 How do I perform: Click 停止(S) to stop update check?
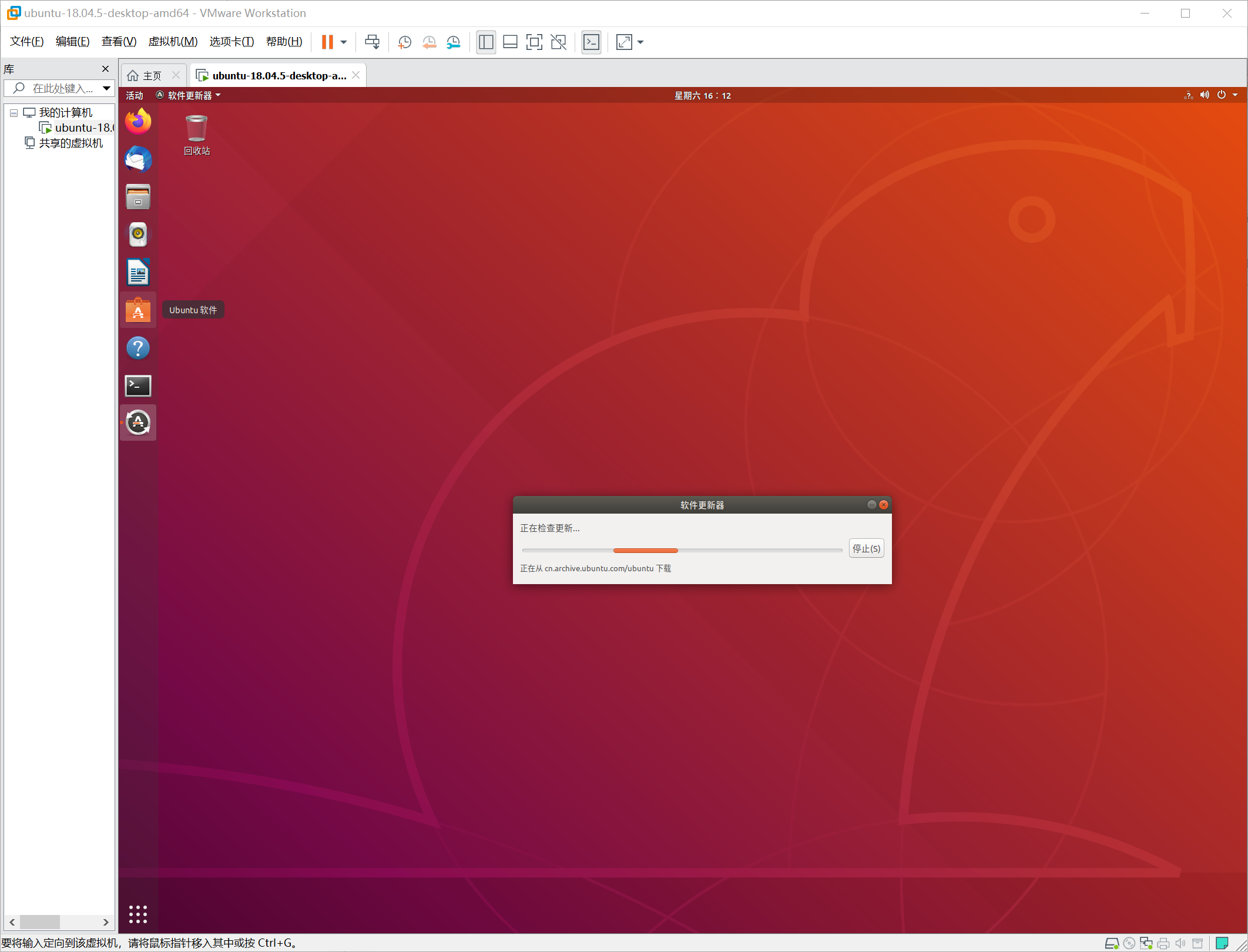tap(866, 548)
